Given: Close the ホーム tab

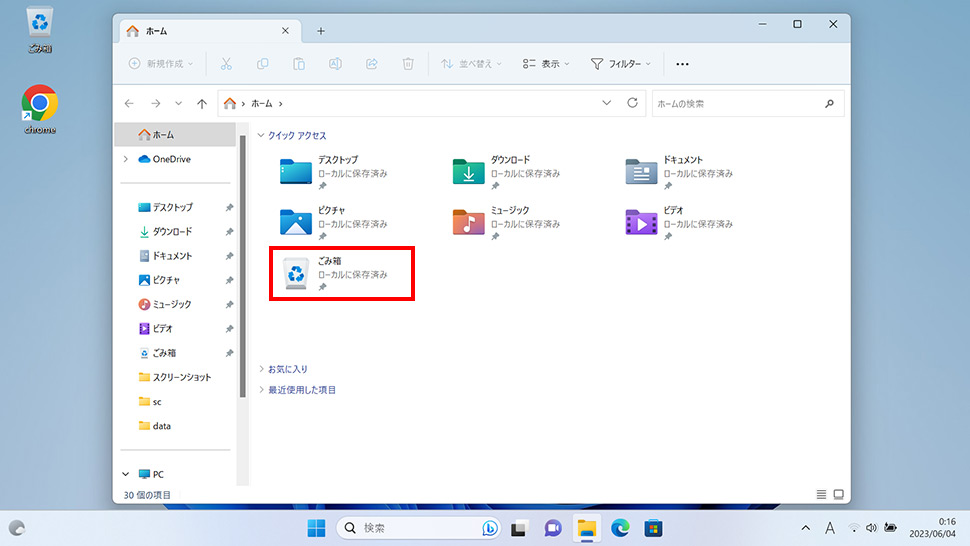Looking at the screenshot, I should click(x=285, y=31).
